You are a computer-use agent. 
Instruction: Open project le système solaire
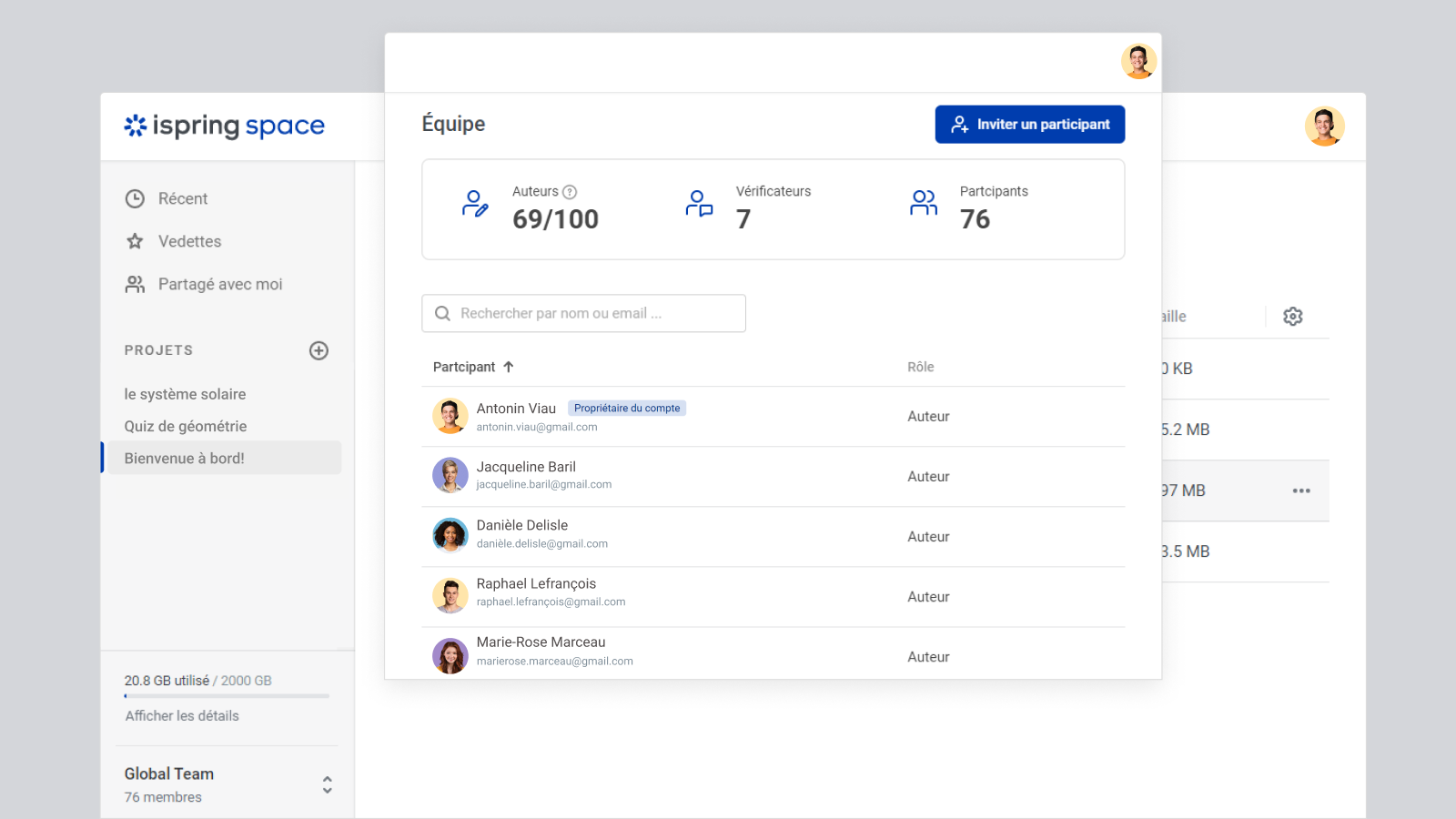pos(185,394)
